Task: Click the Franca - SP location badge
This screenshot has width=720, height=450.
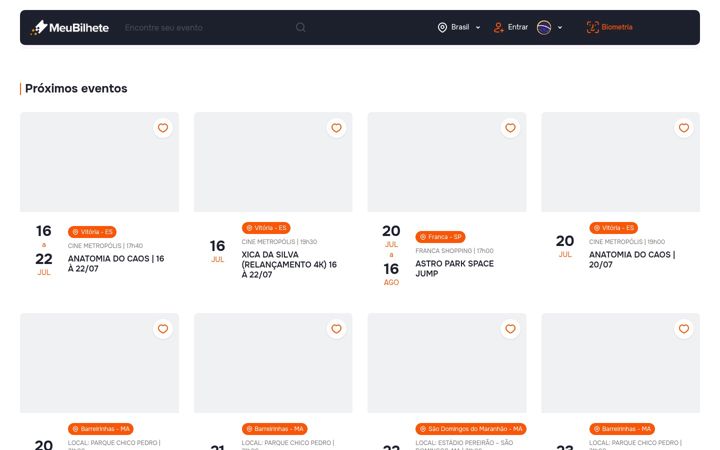Action: (440, 237)
